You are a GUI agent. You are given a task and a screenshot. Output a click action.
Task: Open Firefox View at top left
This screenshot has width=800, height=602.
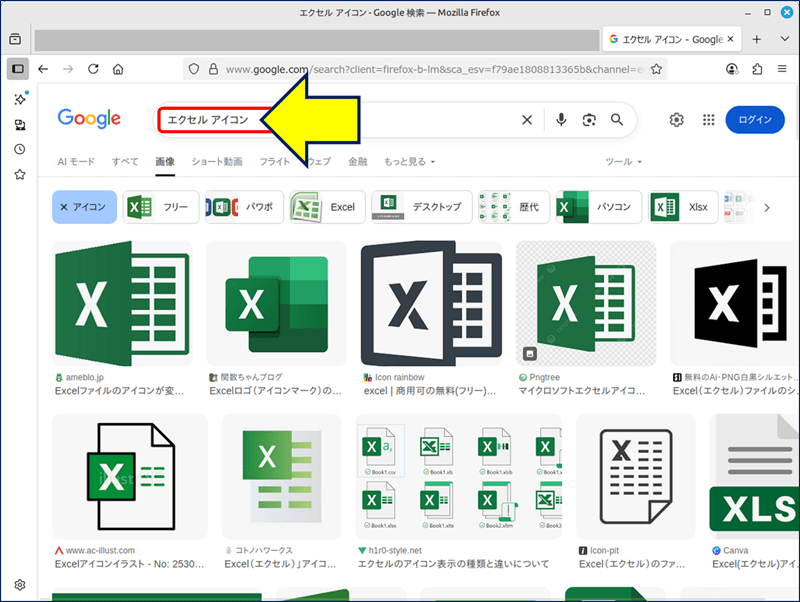[15, 39]
